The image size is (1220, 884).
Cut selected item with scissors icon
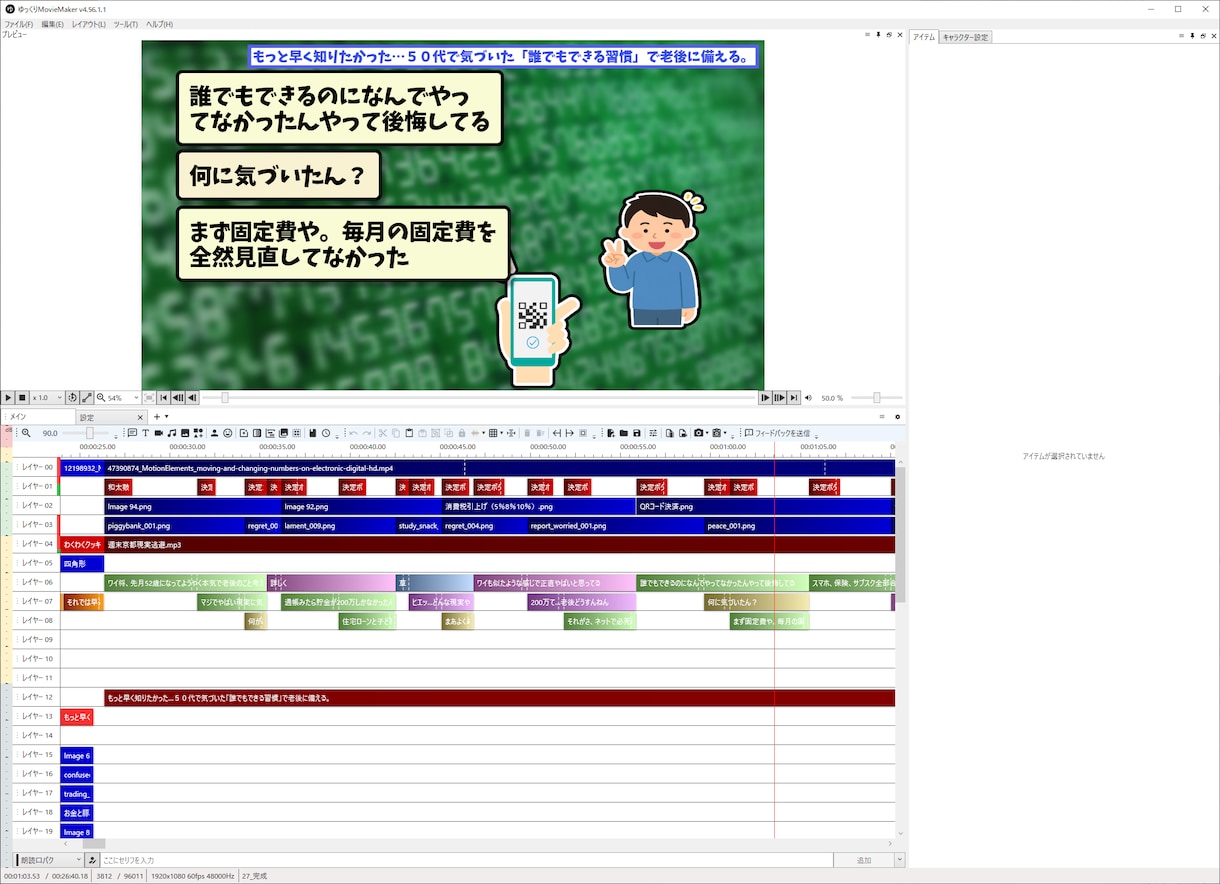tap(383, 433)
